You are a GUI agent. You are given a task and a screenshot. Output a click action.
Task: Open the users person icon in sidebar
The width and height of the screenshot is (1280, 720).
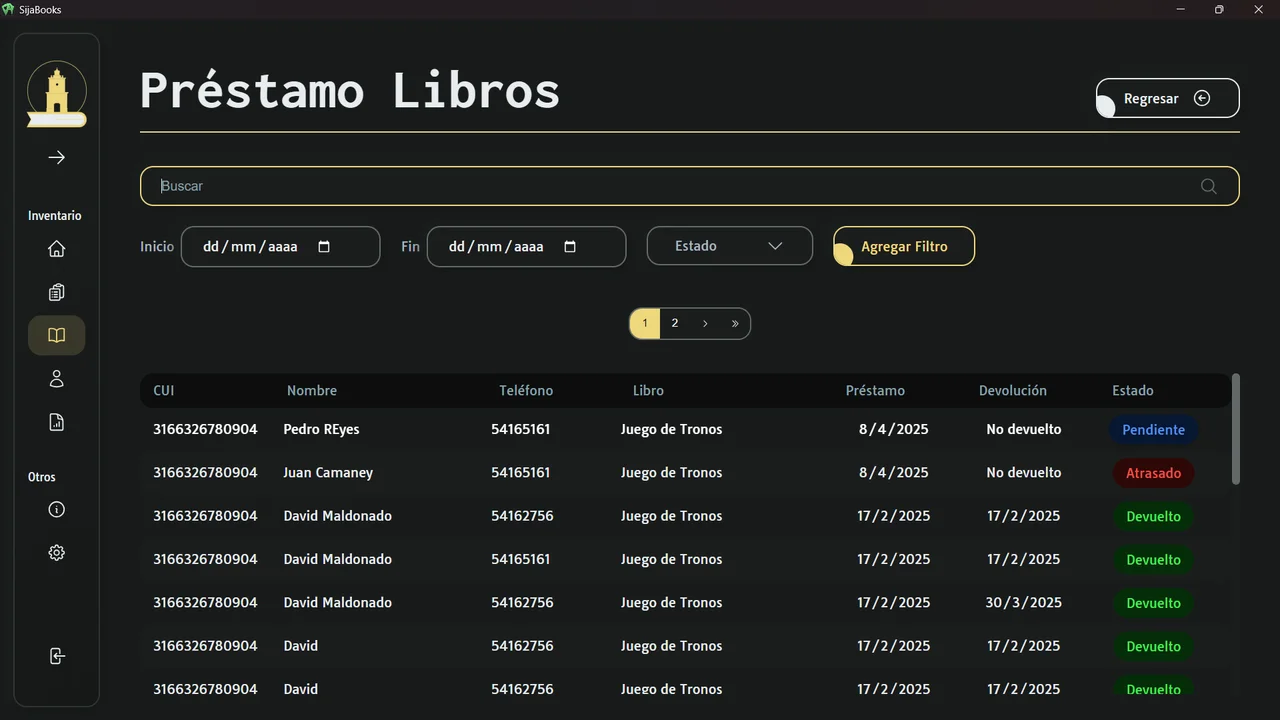(57, 379)
